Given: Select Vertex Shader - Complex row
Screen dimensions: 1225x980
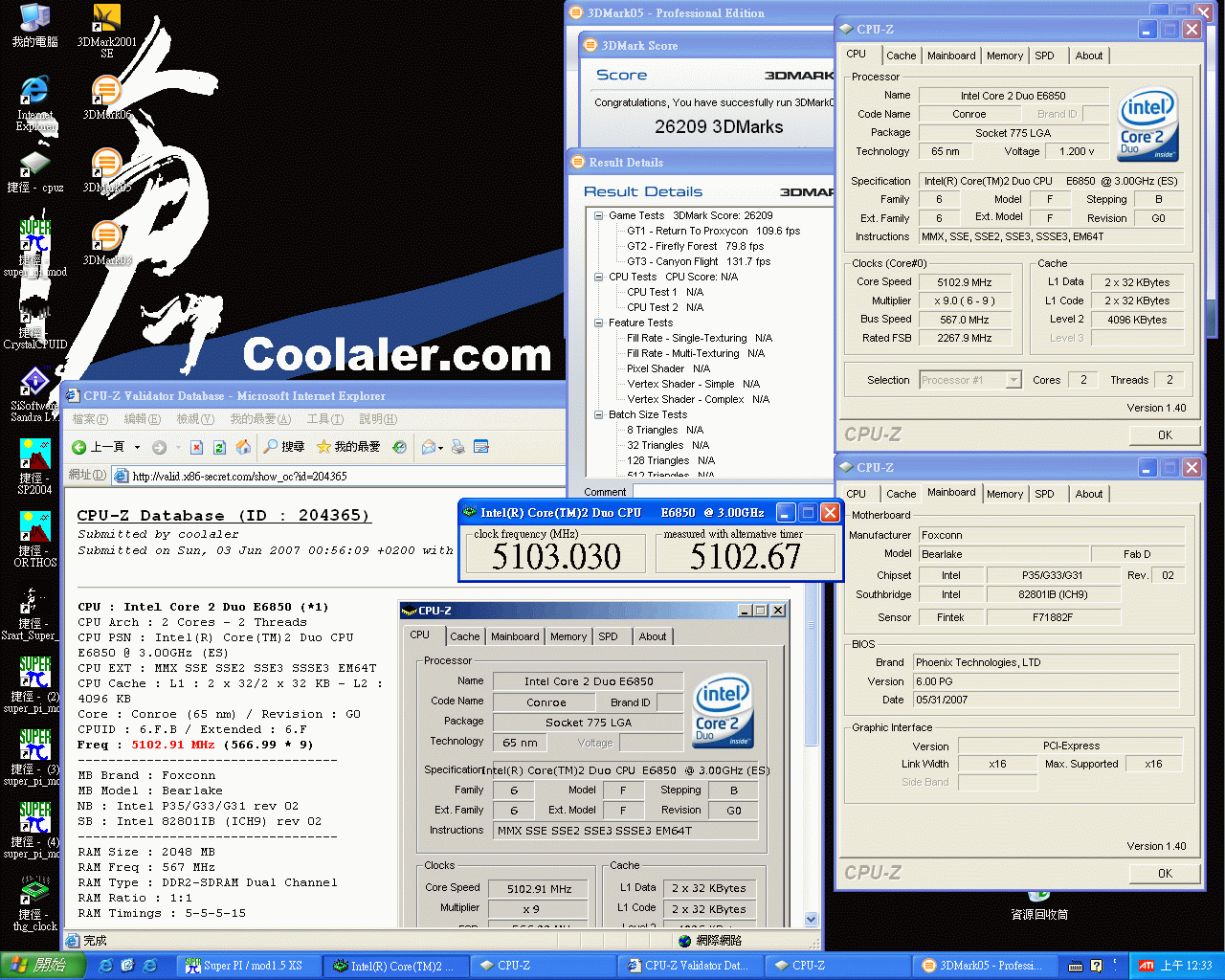Looking at the screenshot, I should tap(698, 399).
